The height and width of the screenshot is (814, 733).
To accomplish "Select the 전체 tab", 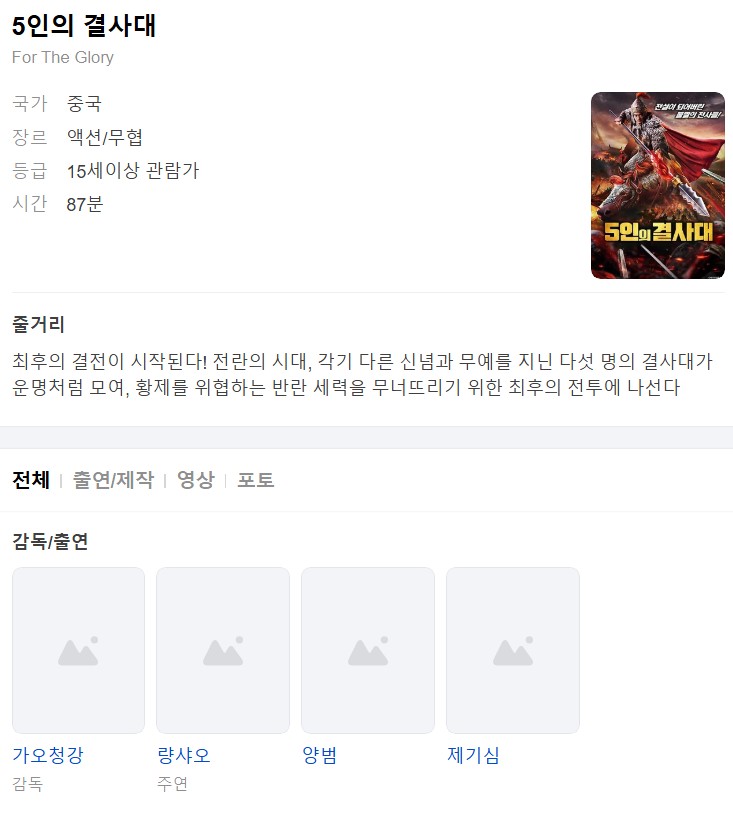I will (31, 480).
